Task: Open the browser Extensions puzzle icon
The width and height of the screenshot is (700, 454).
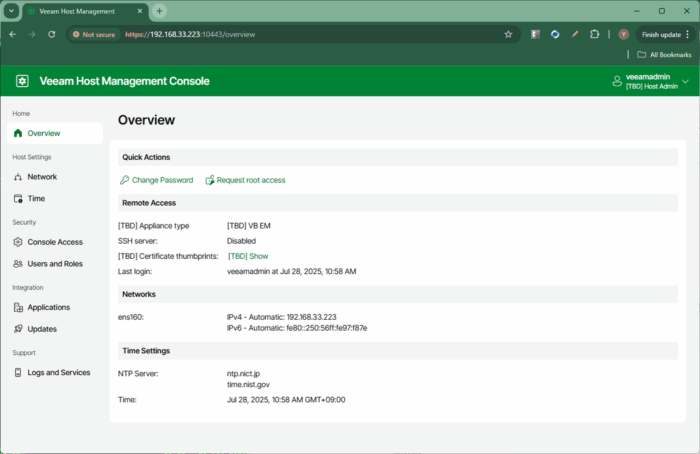Action: click(594, 34)
